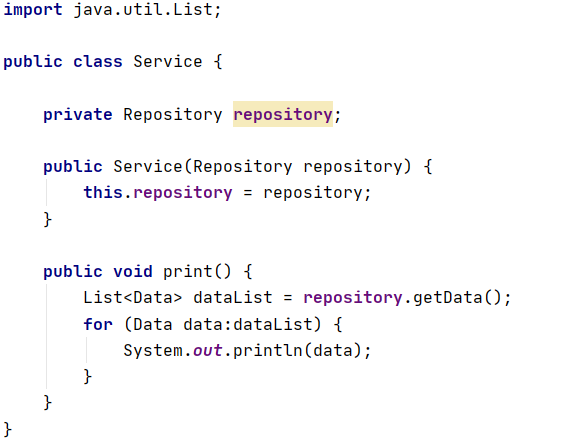578x441 pixels.
Task: Click the final closing brace of class
Action: [x=8, y=430]
